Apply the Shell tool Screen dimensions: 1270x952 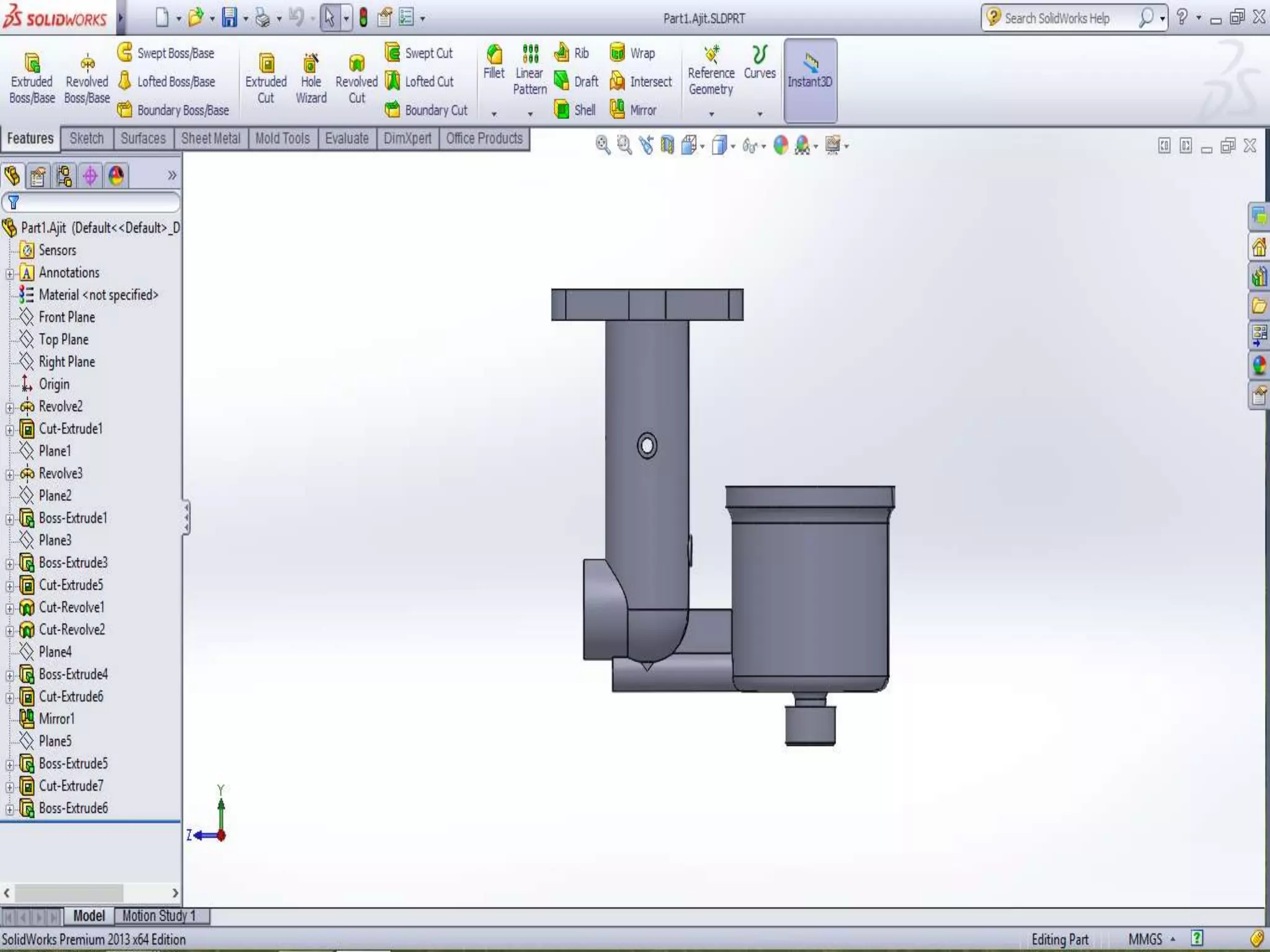tap(575, 110)
